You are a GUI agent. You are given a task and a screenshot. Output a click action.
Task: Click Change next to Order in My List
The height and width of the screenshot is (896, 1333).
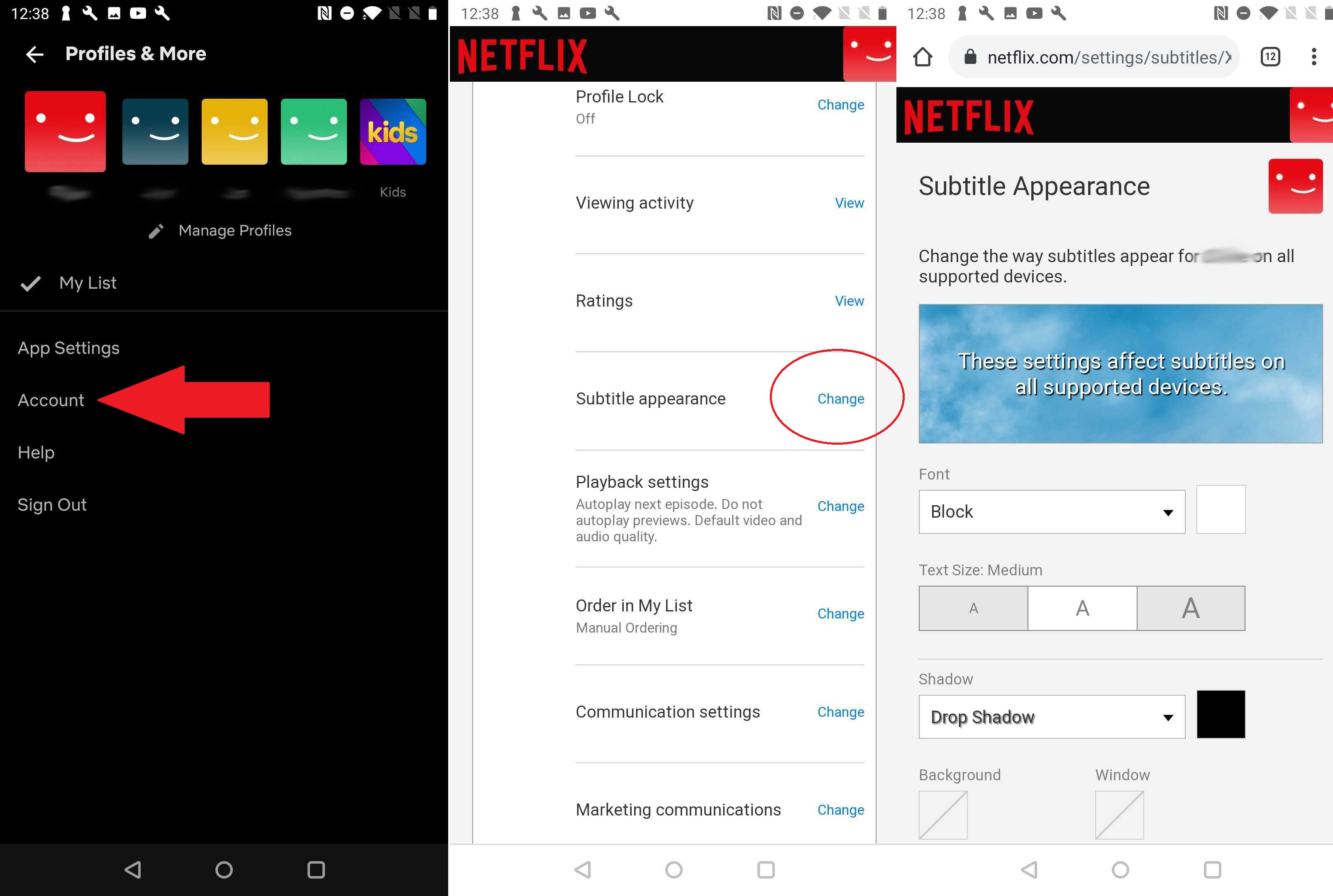840,613
